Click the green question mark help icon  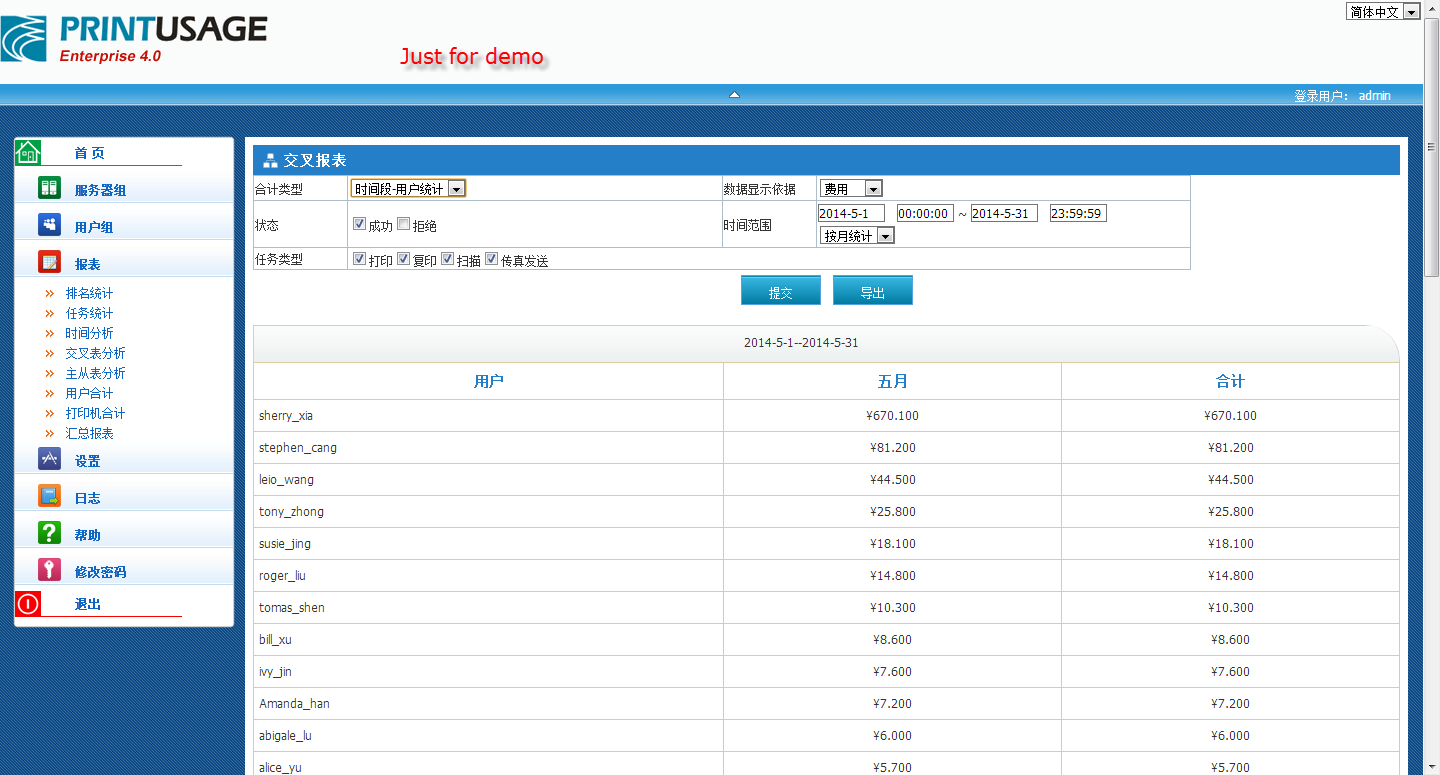[49, 532]
